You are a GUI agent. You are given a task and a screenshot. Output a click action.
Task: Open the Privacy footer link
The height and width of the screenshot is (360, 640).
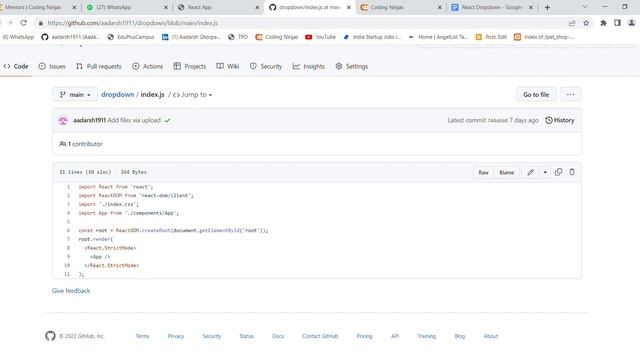176,336
